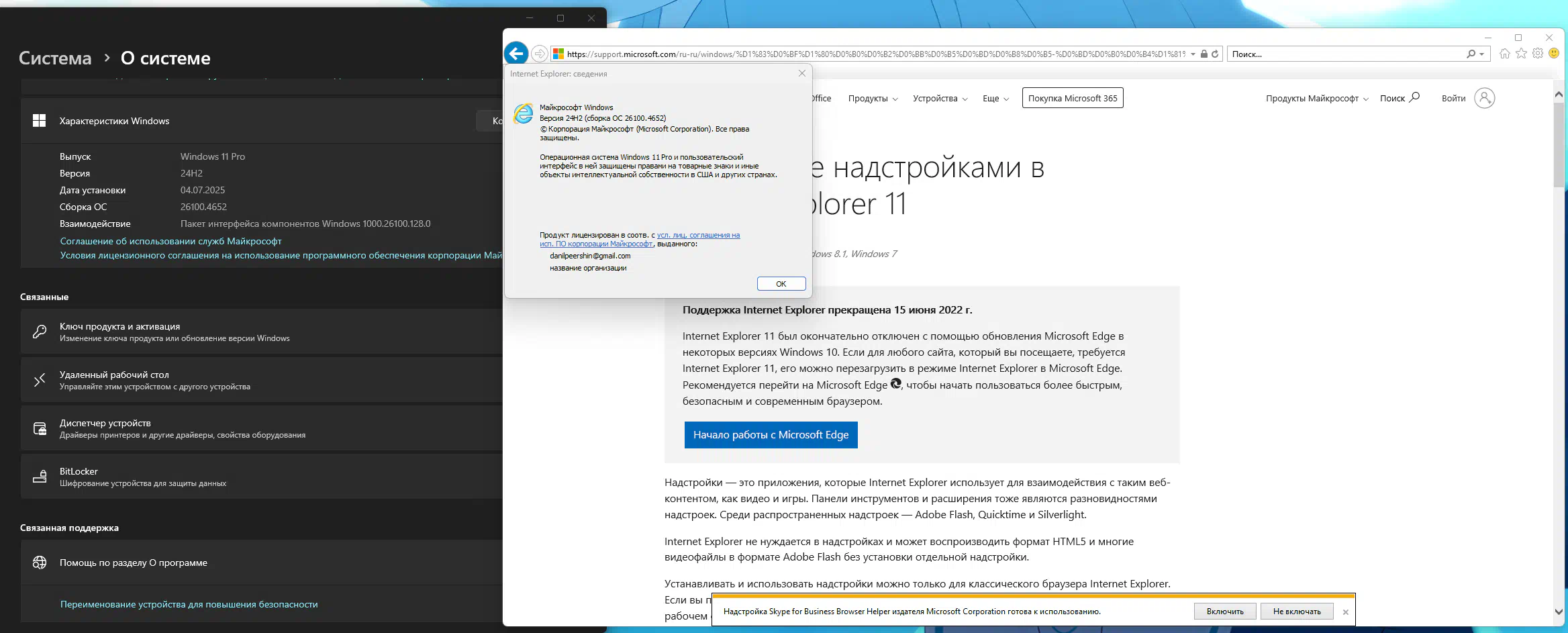The width and height of the screenshot is (1568, 633).
Task: Open Favorites star icon in Internet Explorer
Action: pos(1521,54)
